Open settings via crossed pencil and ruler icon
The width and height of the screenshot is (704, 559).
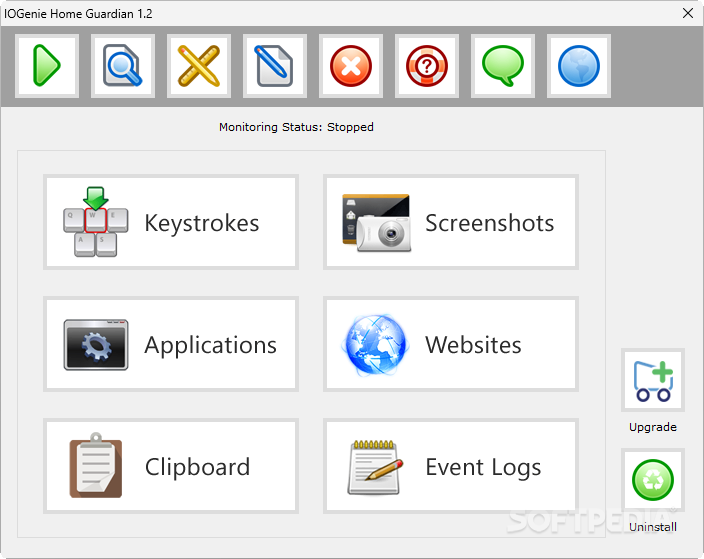click(199, 66)
